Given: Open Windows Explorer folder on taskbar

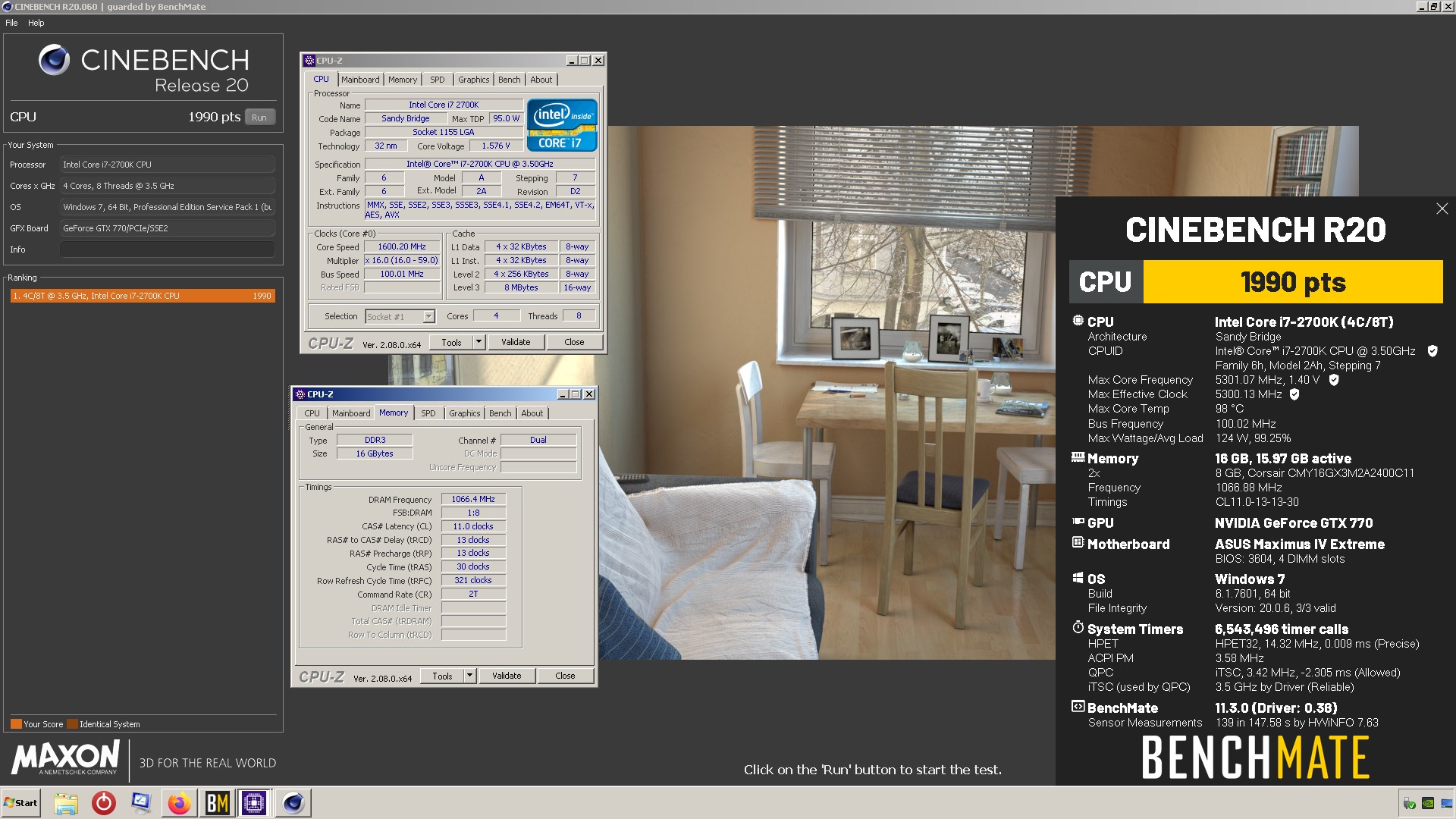Looking at the screenshot, I should 66,803.
